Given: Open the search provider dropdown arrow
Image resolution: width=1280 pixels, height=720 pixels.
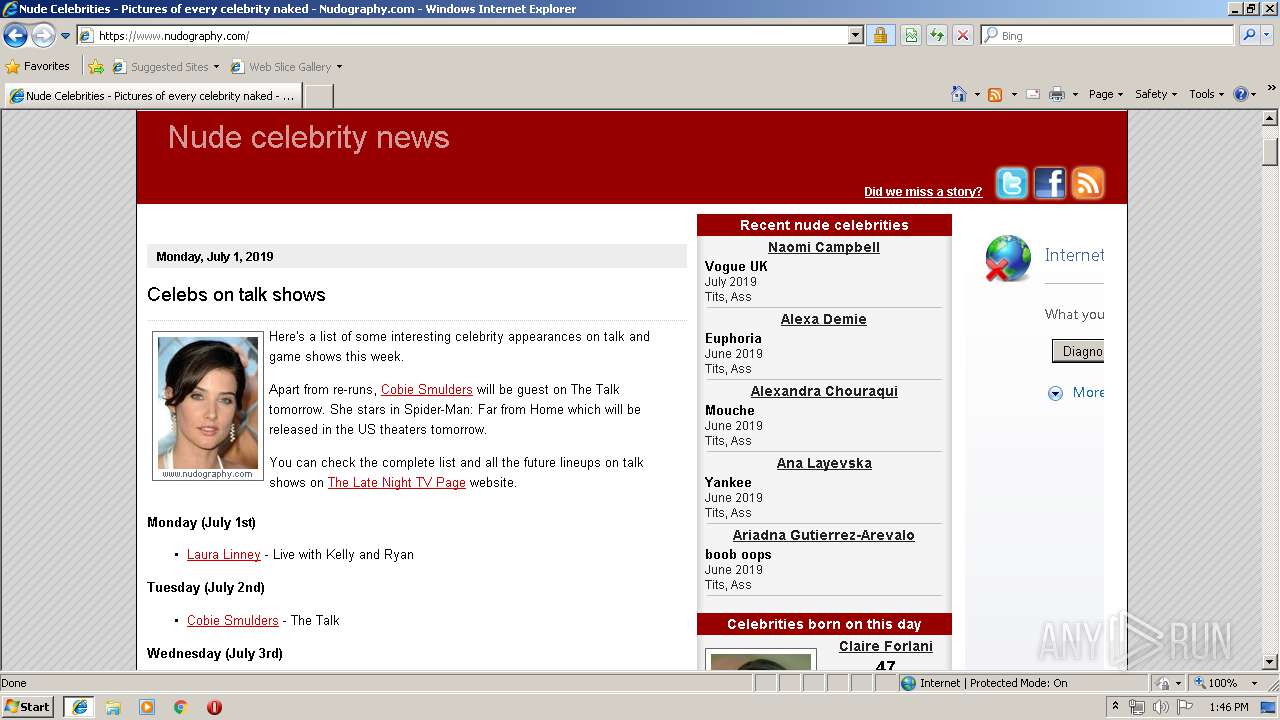Looking at the screenshot, I should pyautogui.click(x=1266, y=36).
